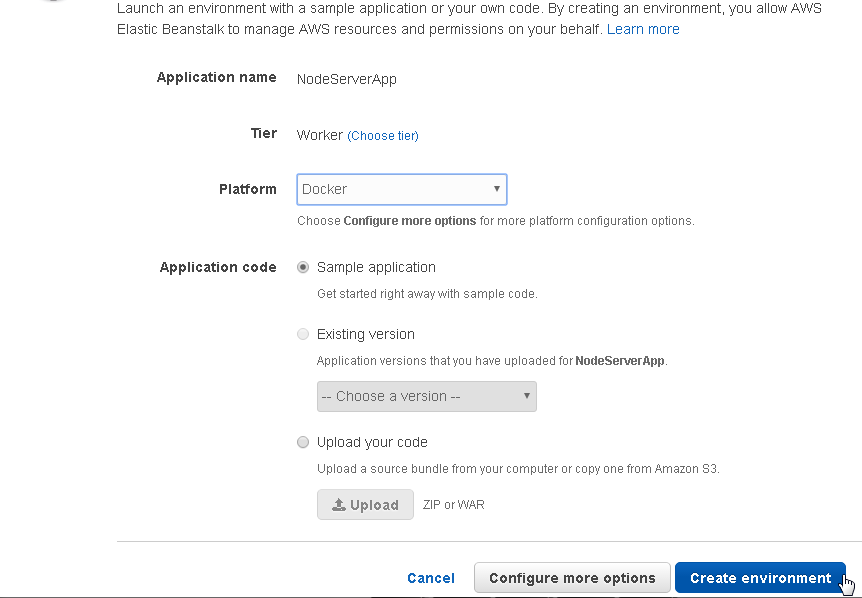Click the ZIP or WAR hint text
Viewport: 862px width, 598px height.
(x=454, y=505)
